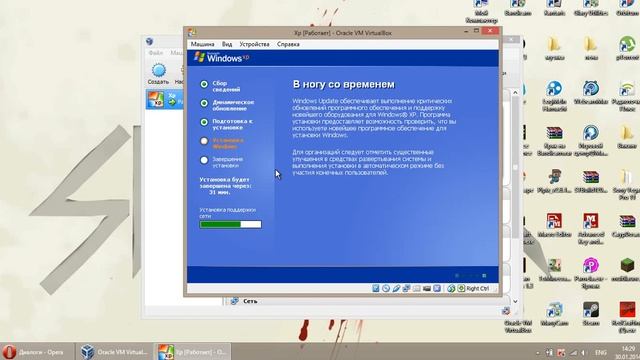640x360 pixels.
Task: Click the black display indicator in VM status bar
Action: (427, 289)
